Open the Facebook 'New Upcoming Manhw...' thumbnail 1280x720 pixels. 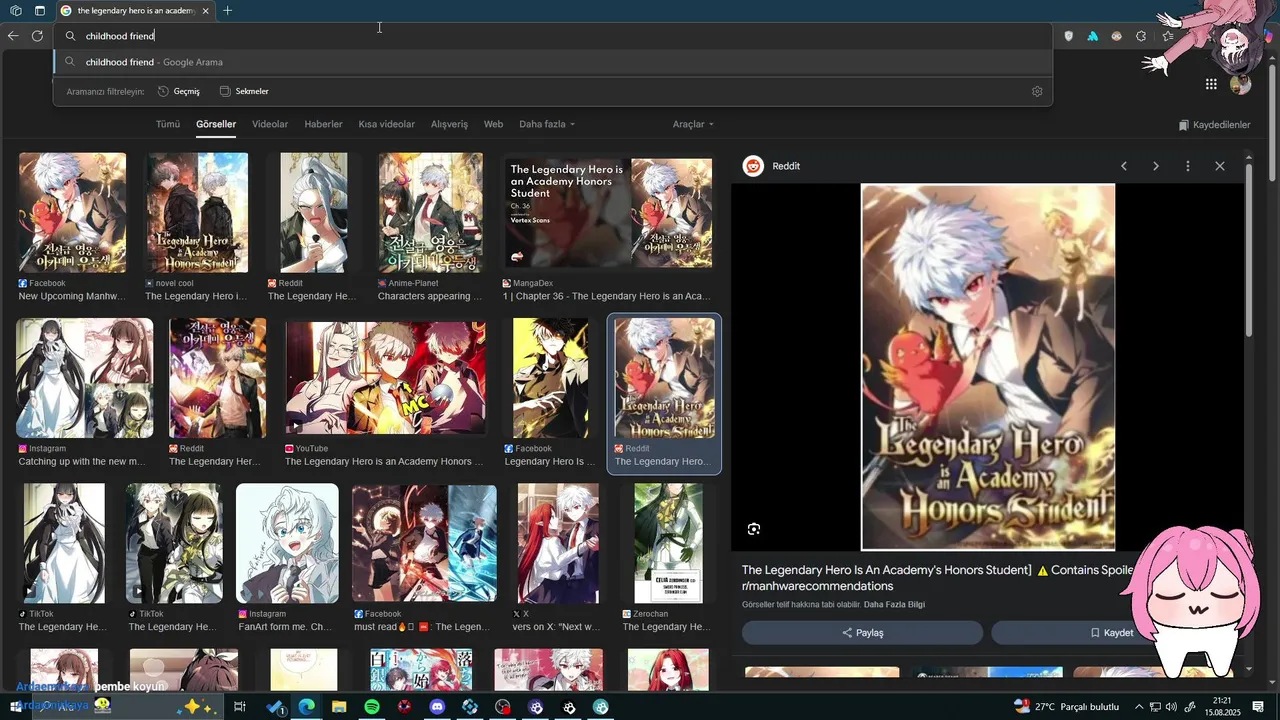point(72,213)
